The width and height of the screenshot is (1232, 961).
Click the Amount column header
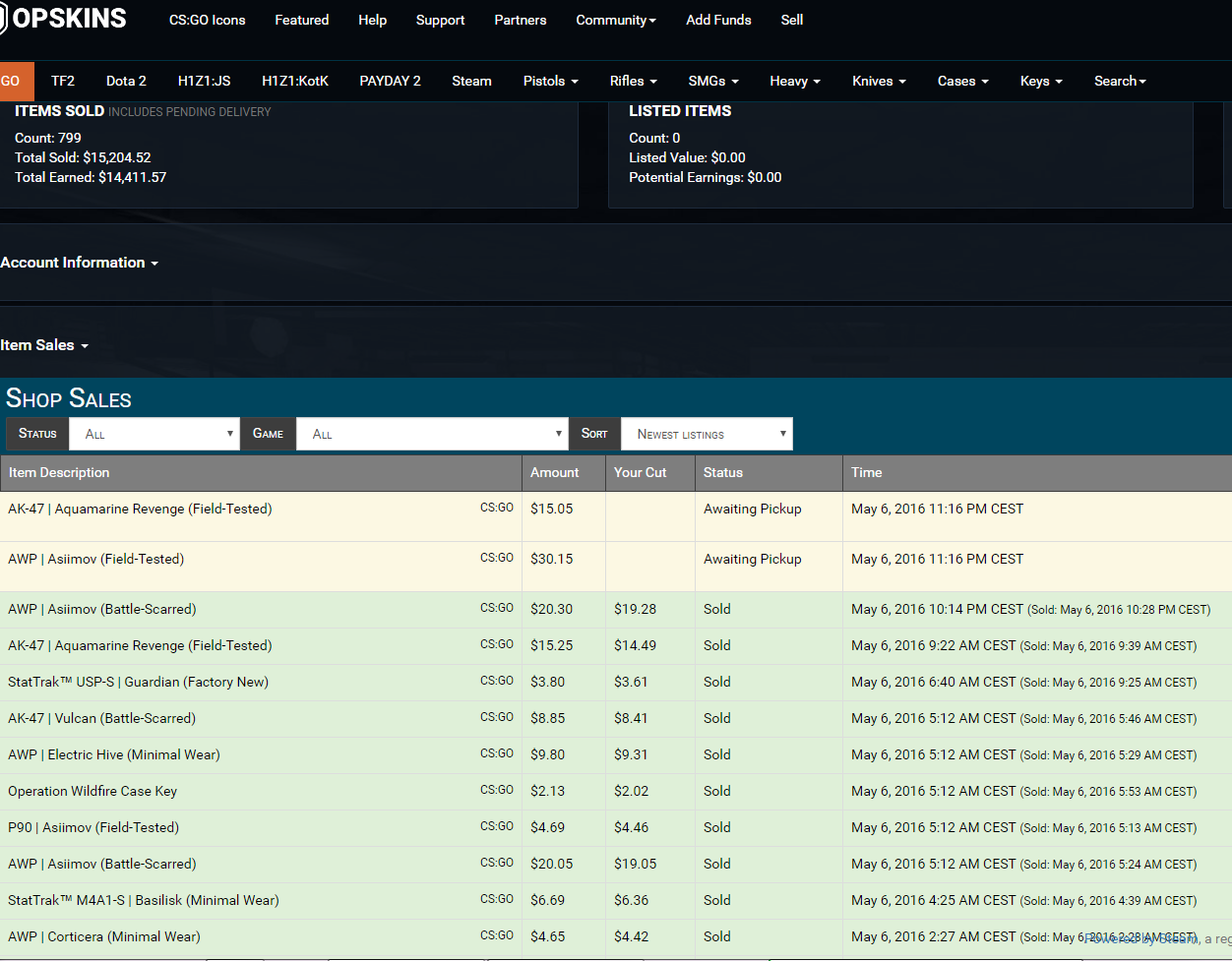click(564, 473)
